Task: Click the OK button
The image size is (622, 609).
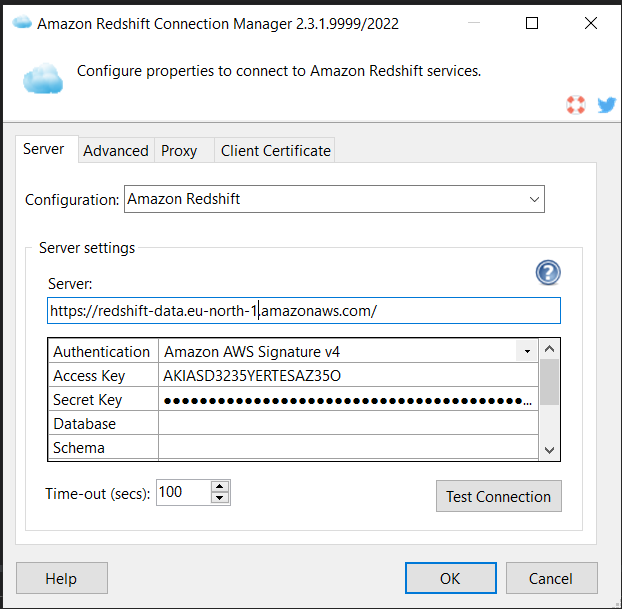Action: (x=451, y=578)
